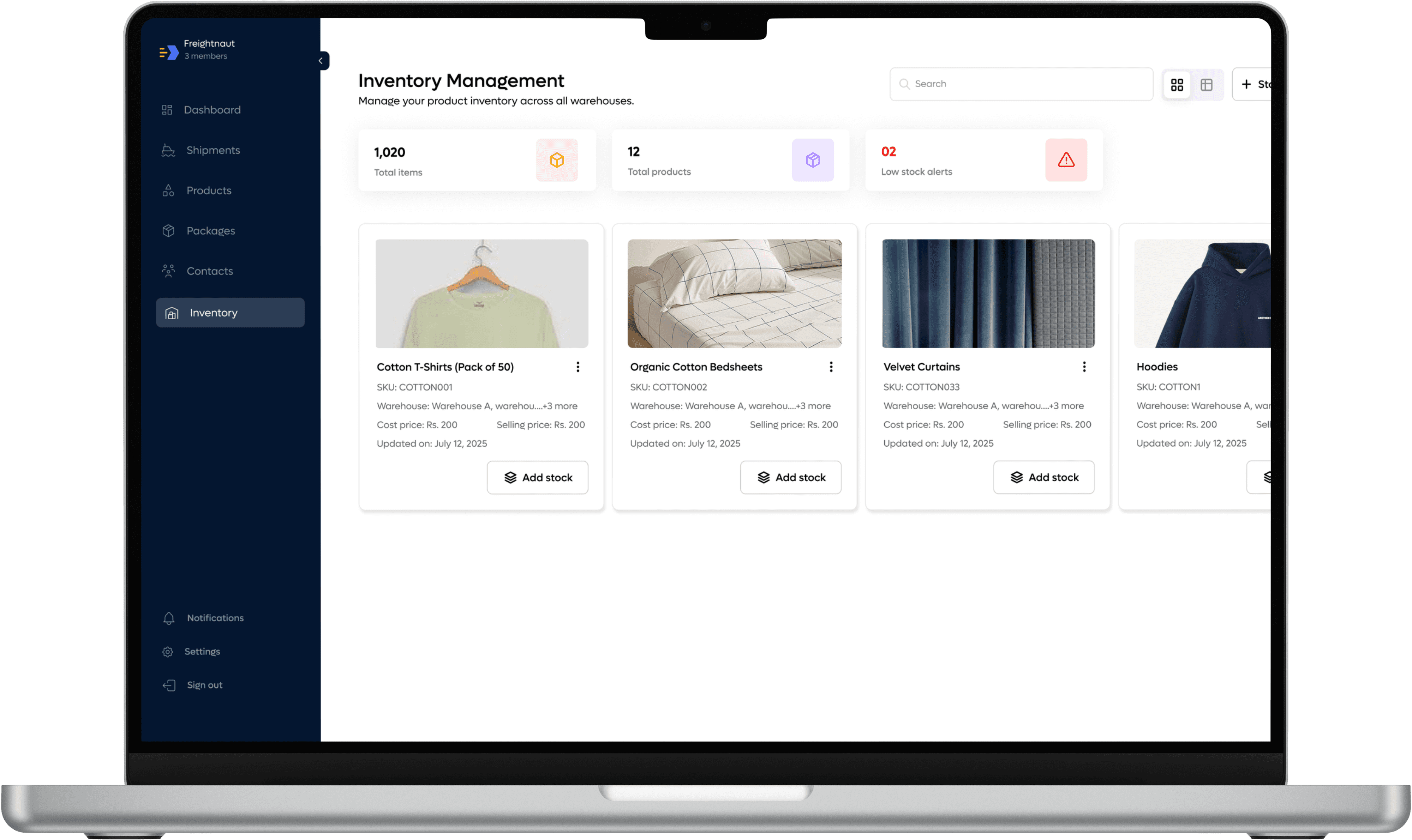This screenshot has height=840, width=1412.
Task: Go to Dashboard in sidebar
Action: 212,110
